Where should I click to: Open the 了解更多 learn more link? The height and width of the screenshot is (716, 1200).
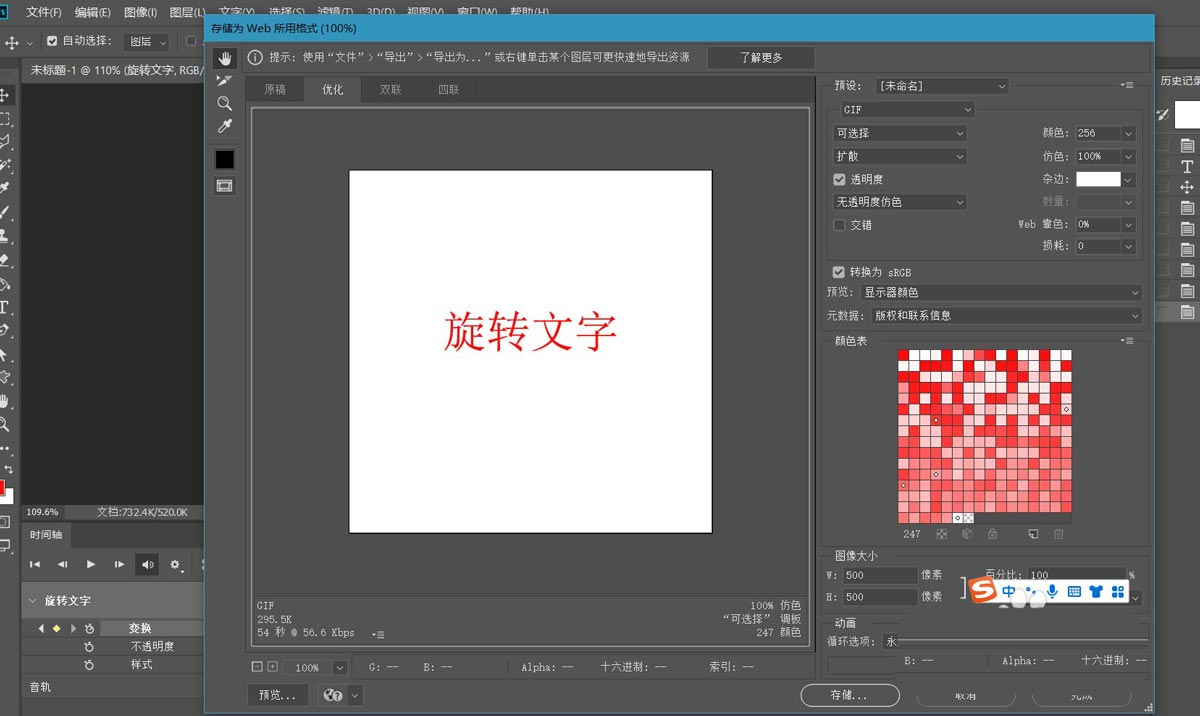tap(760, 57)
